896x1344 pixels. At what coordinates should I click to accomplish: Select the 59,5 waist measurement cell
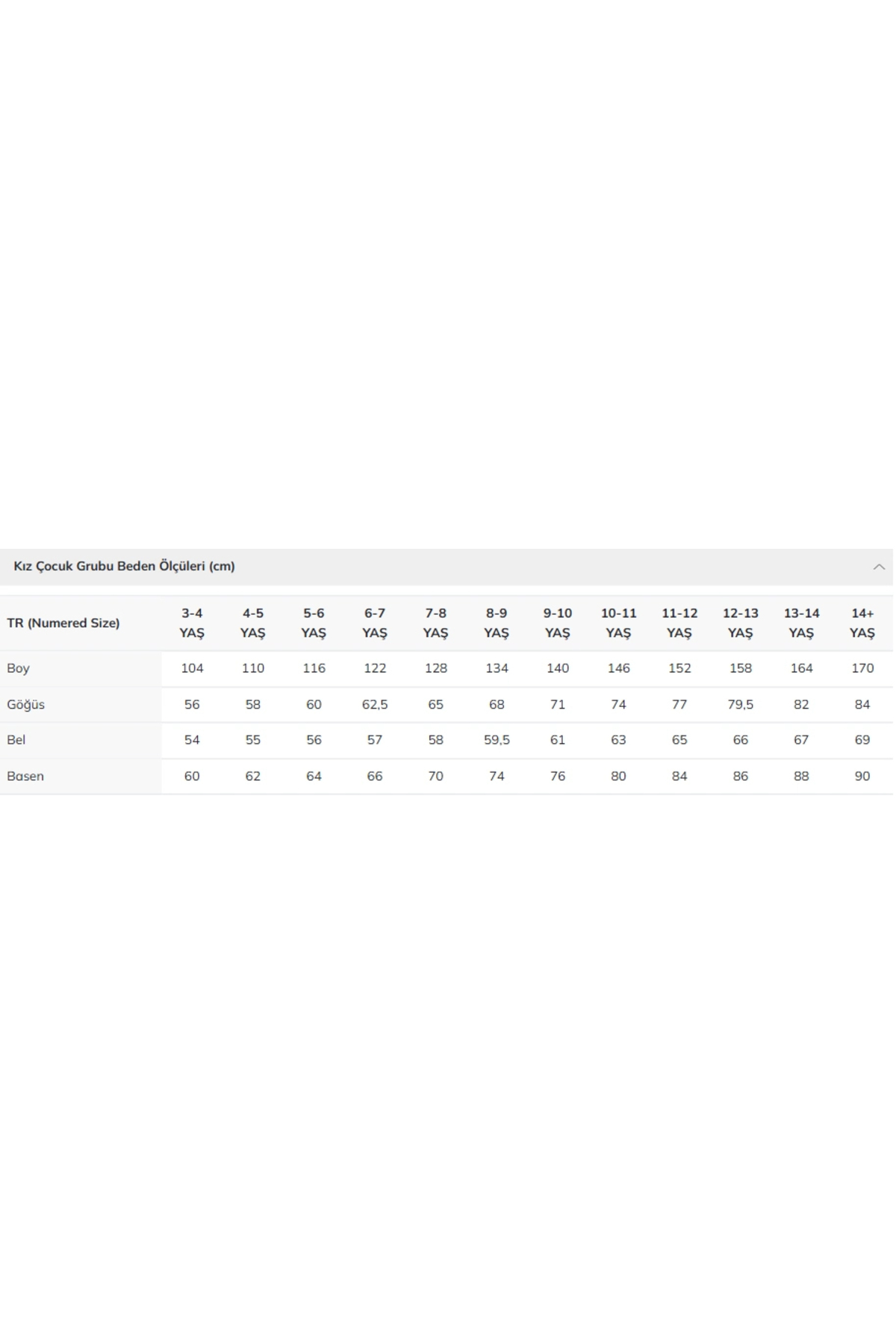(497, 740)
